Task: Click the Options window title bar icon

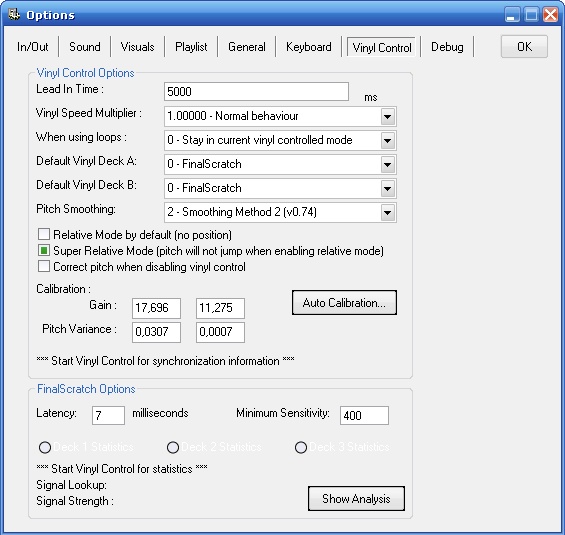Action: [x=14, y=14]
